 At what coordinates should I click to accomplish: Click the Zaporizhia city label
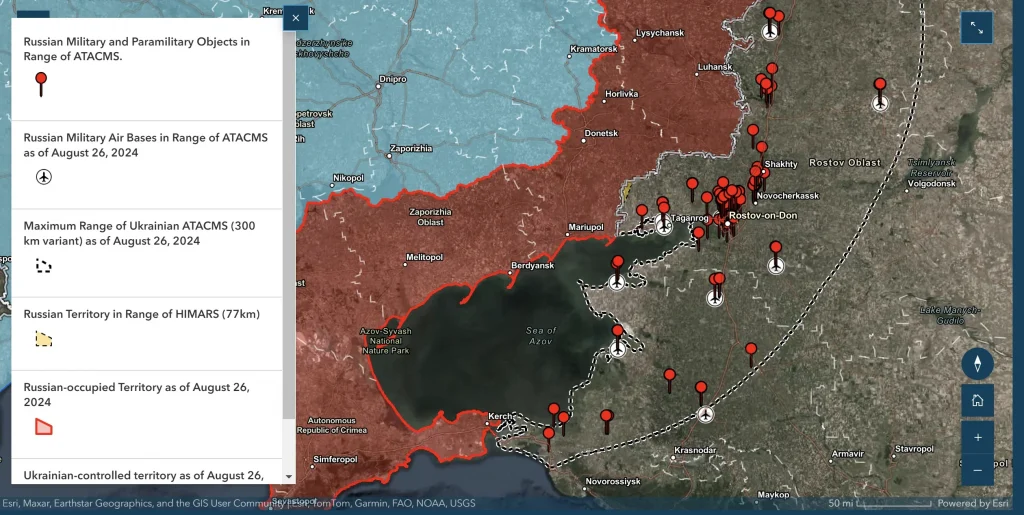point(411,148)
